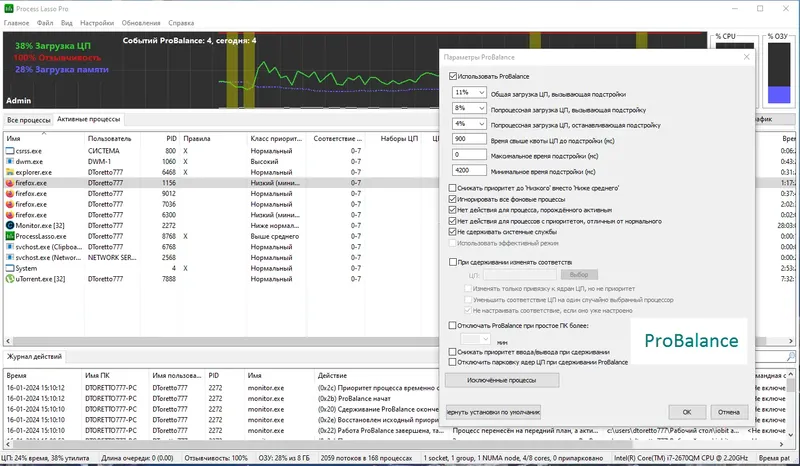The width and height of the screenshot is (800, 466).
Task: Select the Monitor.exe [32] process icon
Action: (x=10, y=226)
